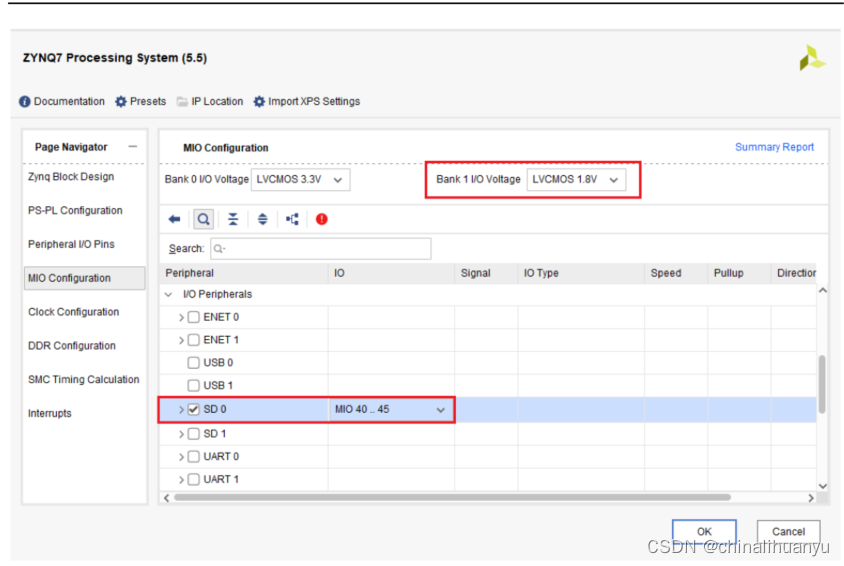Click the IO column header

(391, 273)
